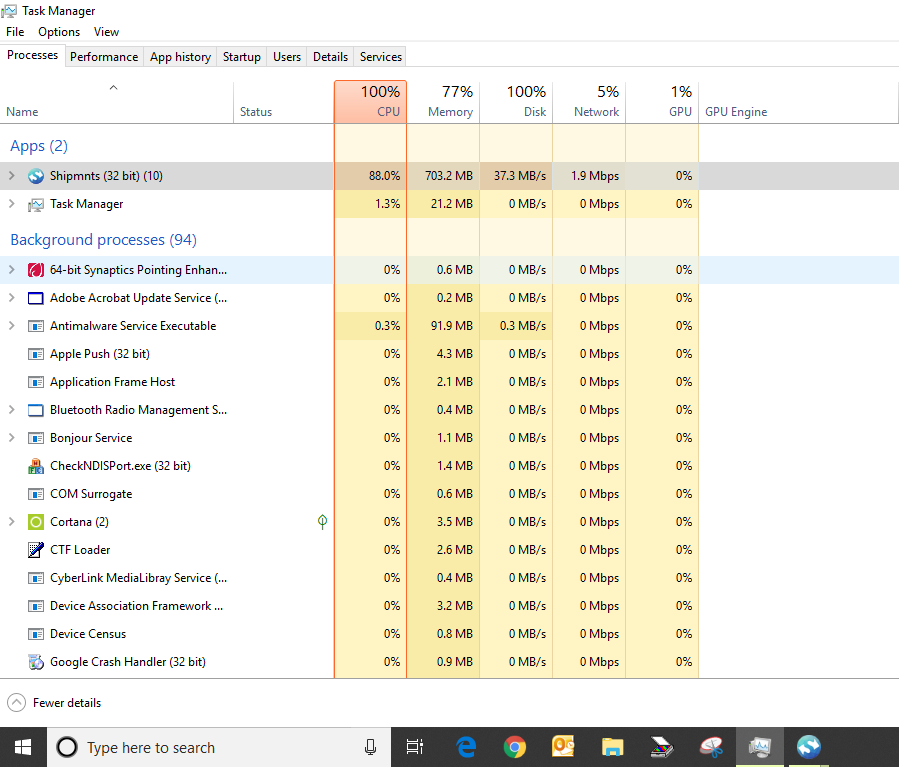The height and width of the screenshot is (767, 899).
Task: Open the scanner app on taskbar
Action: point(662,748)
